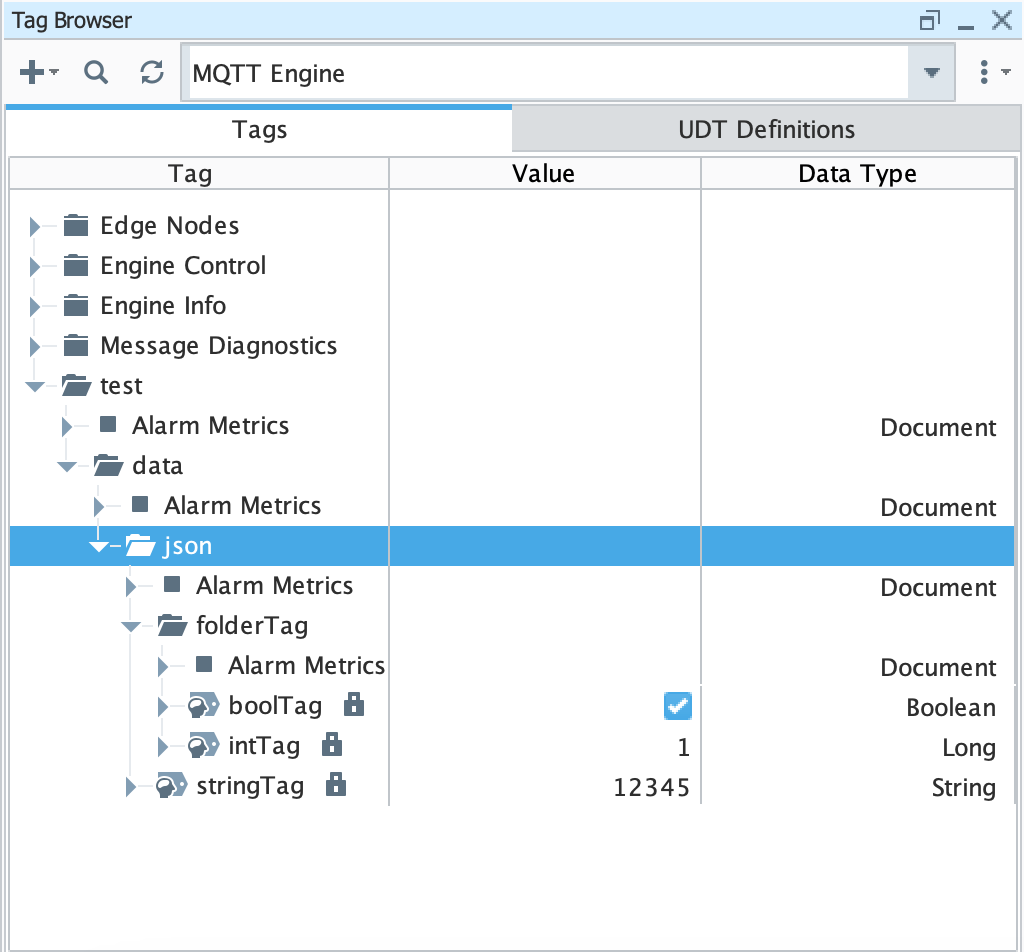Expand the Message Diagnostics folder
This screenshot has height=952, width=1024.
[x=36, y=347]
